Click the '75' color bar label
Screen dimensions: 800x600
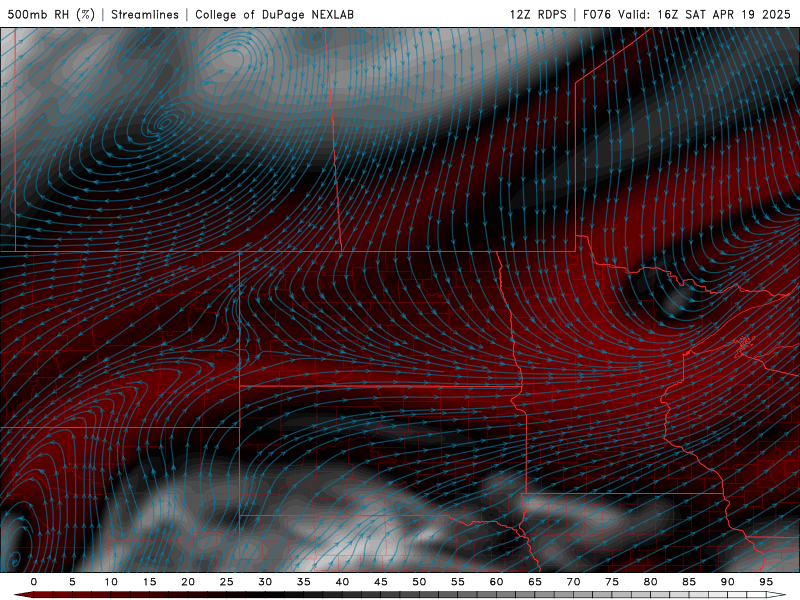tap(612, 582)
